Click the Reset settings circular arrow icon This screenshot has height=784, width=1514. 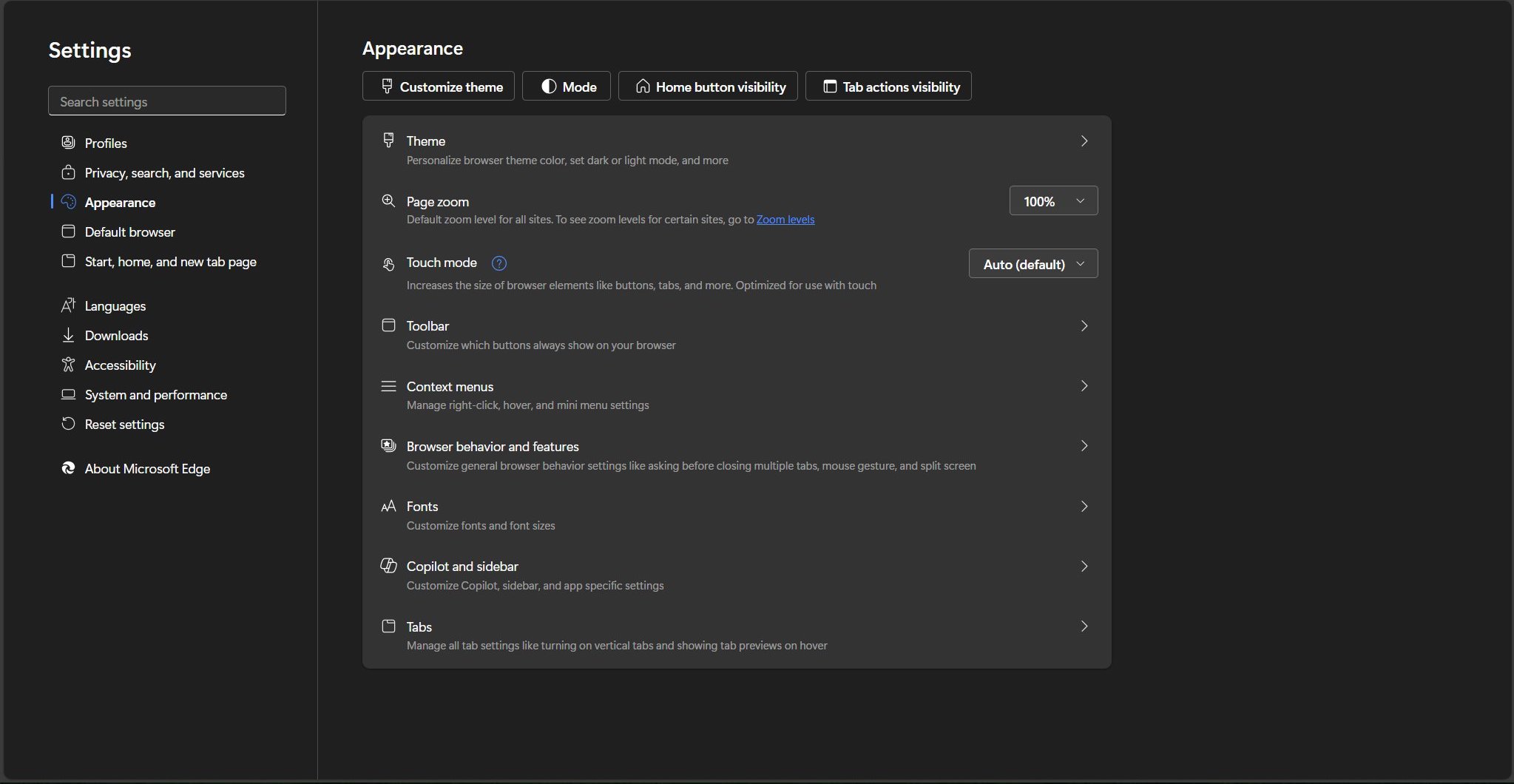coord(68,424)
